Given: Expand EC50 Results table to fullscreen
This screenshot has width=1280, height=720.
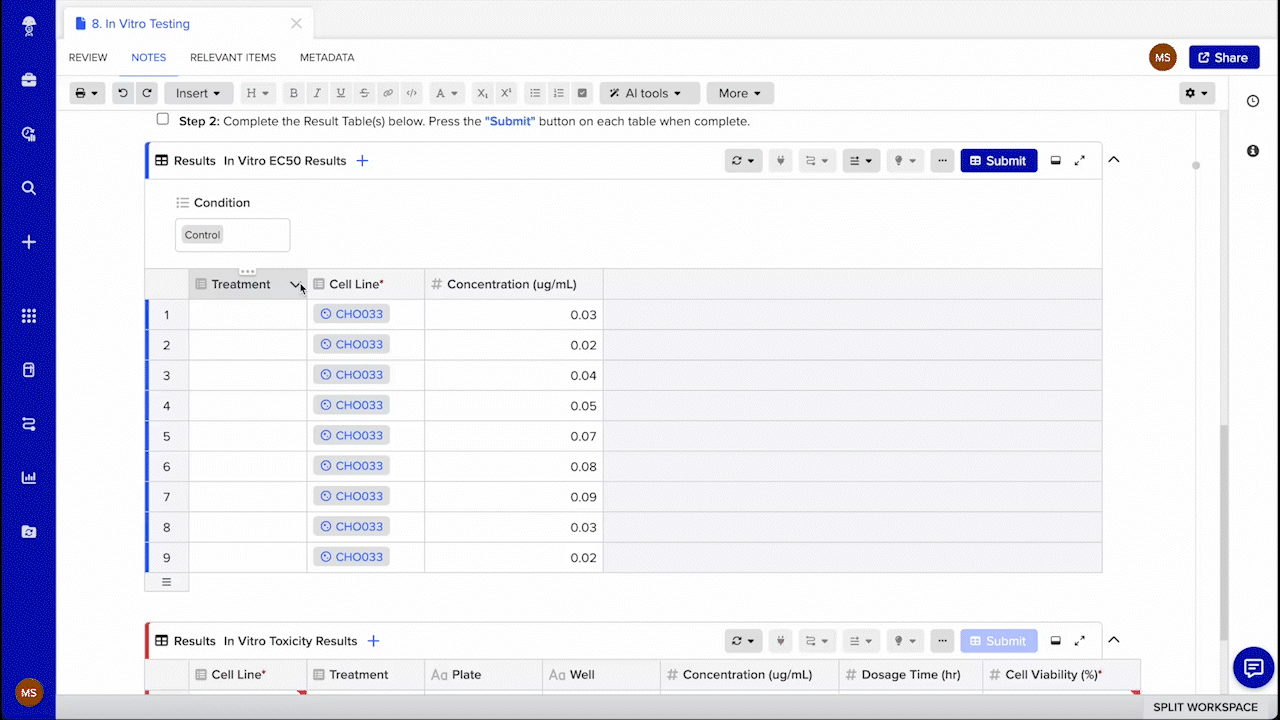Looking at the screenshot, I should point(1080,160).
